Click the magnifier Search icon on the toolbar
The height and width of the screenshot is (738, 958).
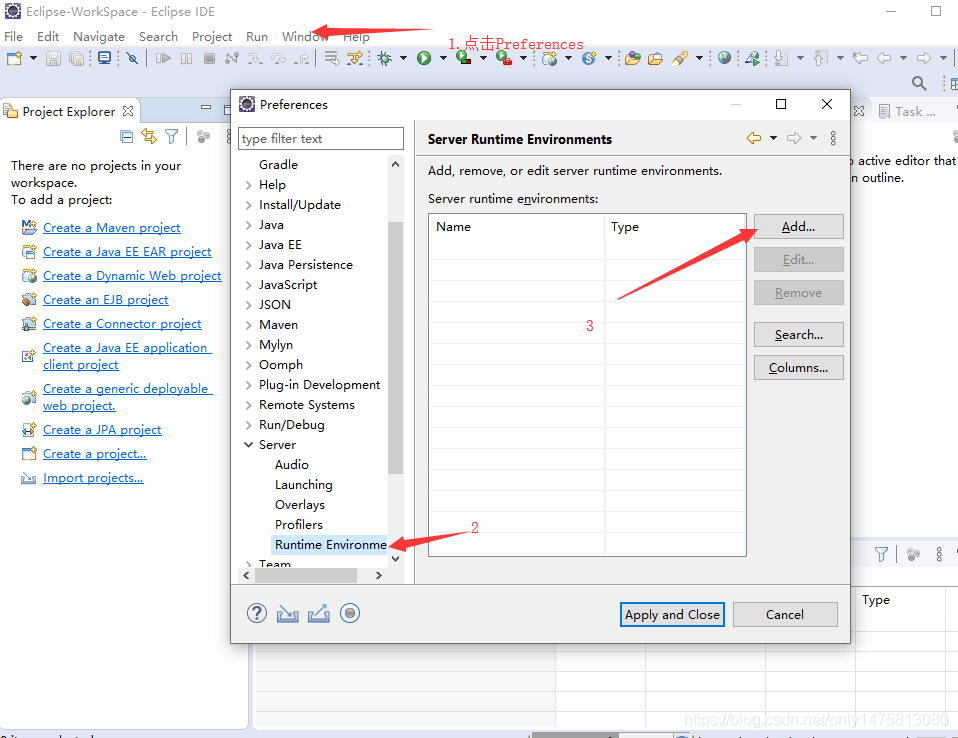[919, 82]
